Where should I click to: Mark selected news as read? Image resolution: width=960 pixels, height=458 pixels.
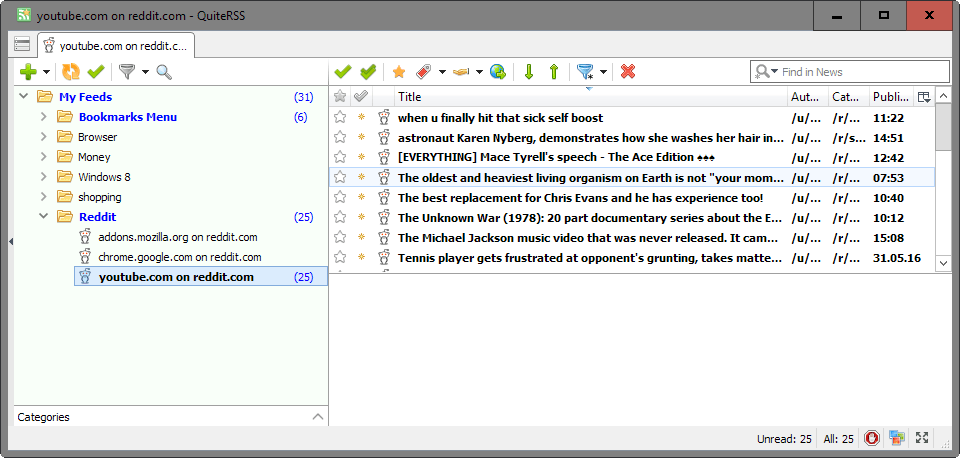[x=343, y=72]
